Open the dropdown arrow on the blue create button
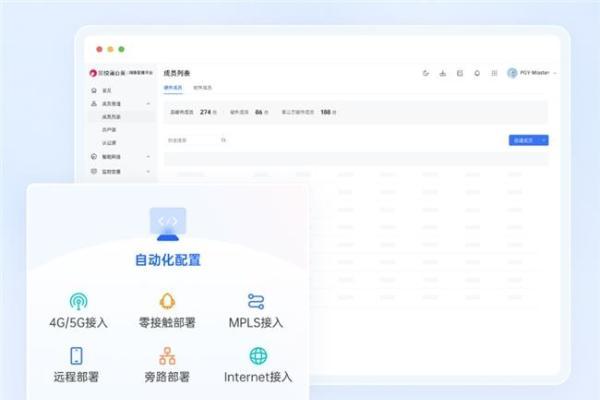 (543, 140)
